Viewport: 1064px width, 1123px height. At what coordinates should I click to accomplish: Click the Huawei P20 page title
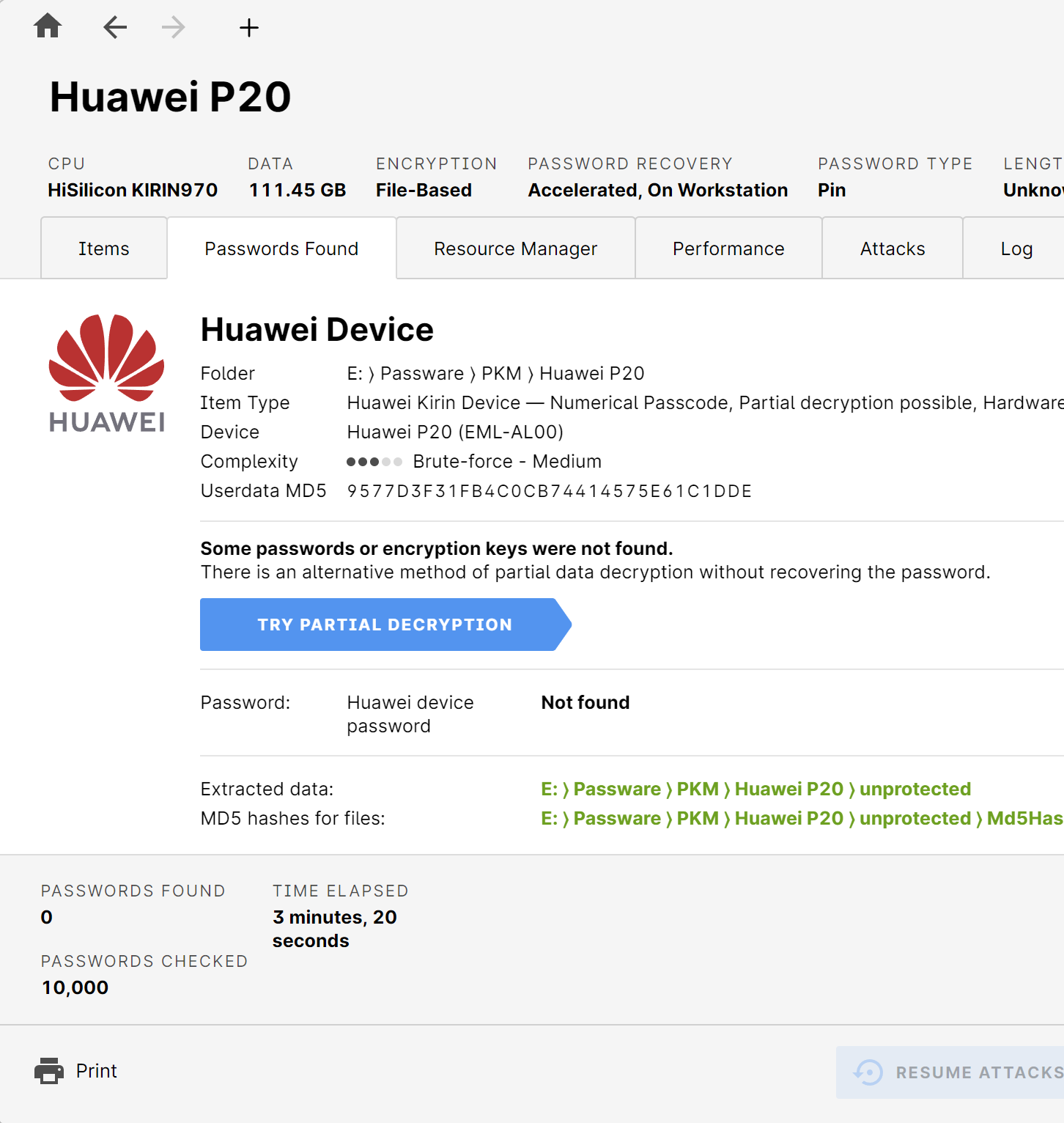170,97
